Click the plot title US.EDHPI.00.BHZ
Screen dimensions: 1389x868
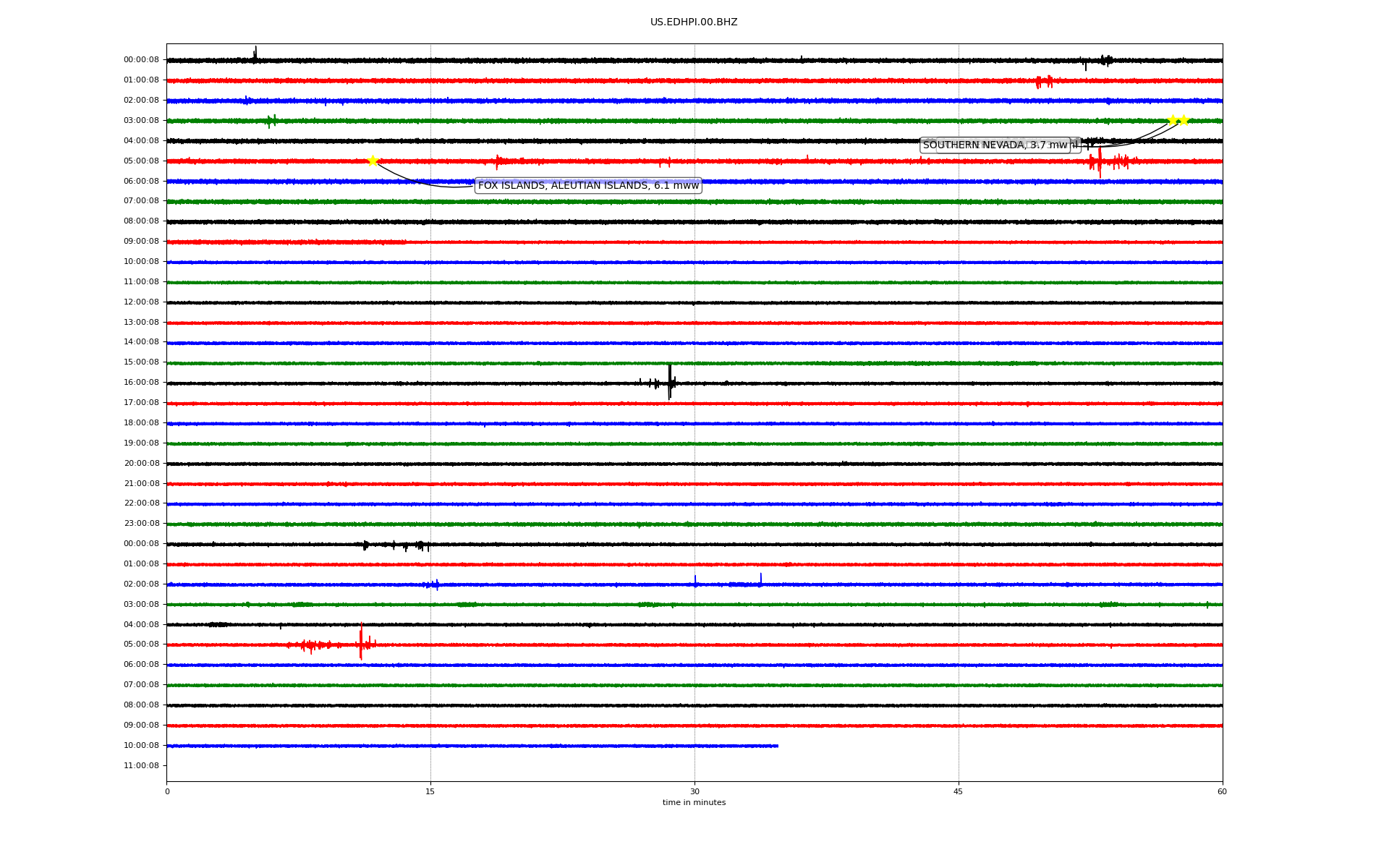[694, 22]
